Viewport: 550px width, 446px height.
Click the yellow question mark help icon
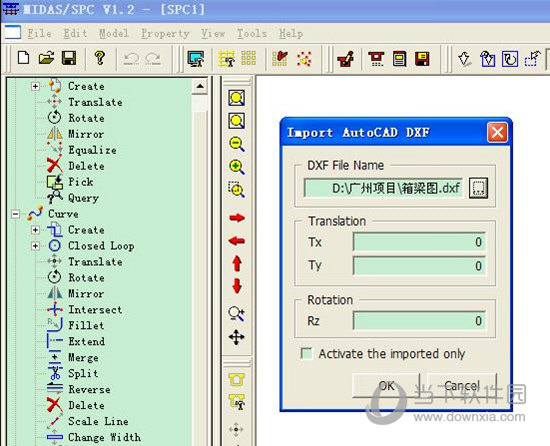pyautogui.click(x=100, y=58)
